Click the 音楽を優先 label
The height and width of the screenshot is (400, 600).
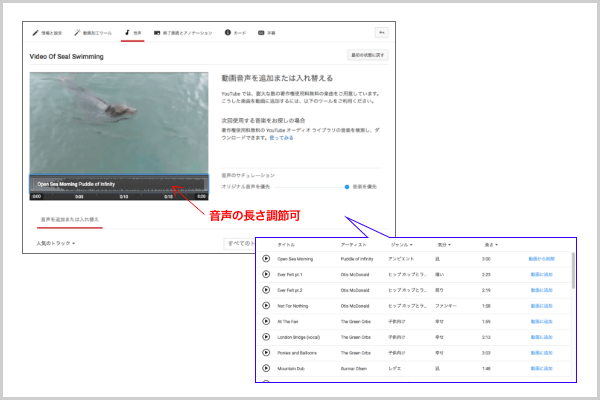(364, 187)
